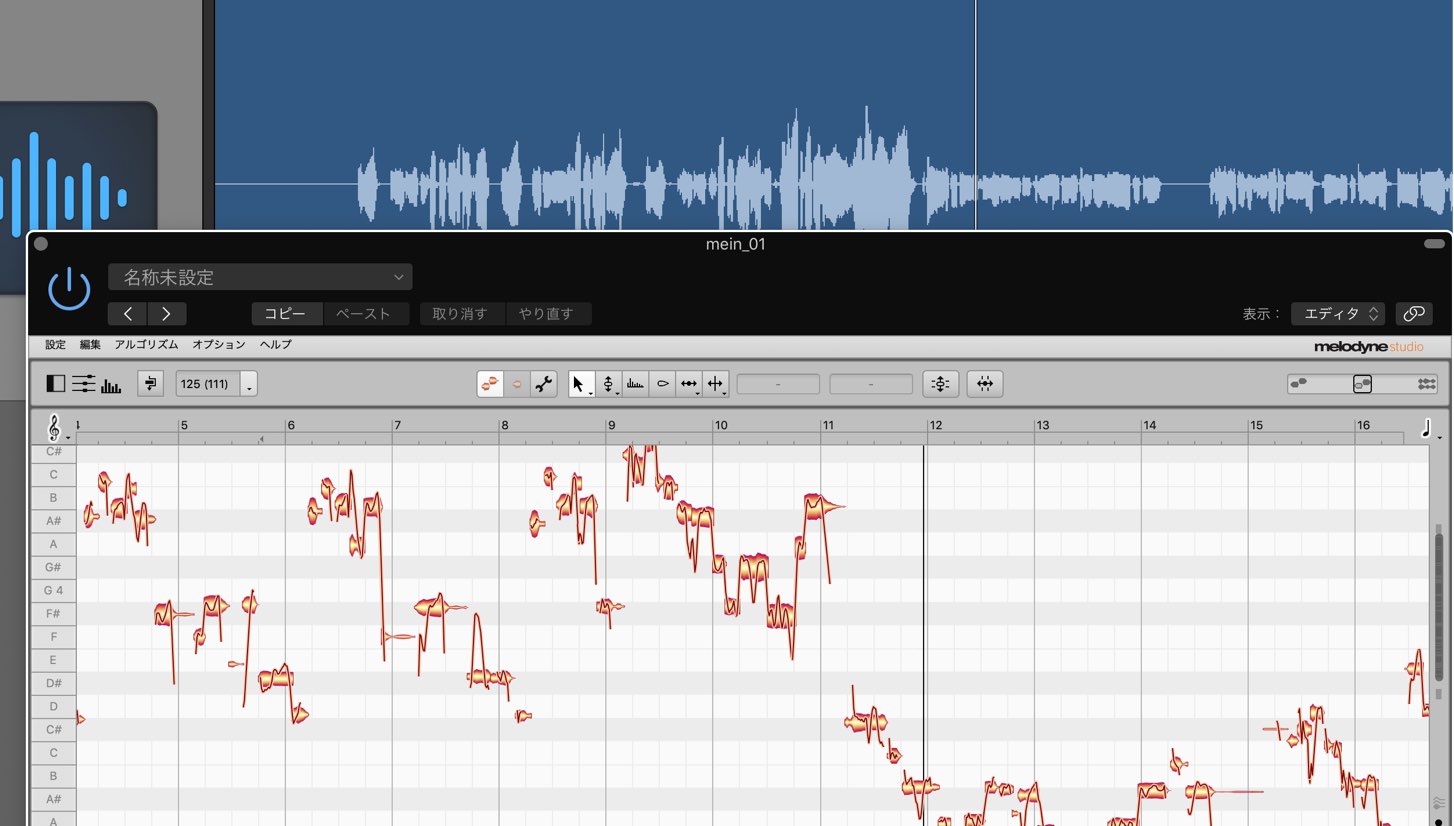The image size is (1454, 826).
Task: Open the 名称未設定 preset dropdown
Action: tap(260, 277)
